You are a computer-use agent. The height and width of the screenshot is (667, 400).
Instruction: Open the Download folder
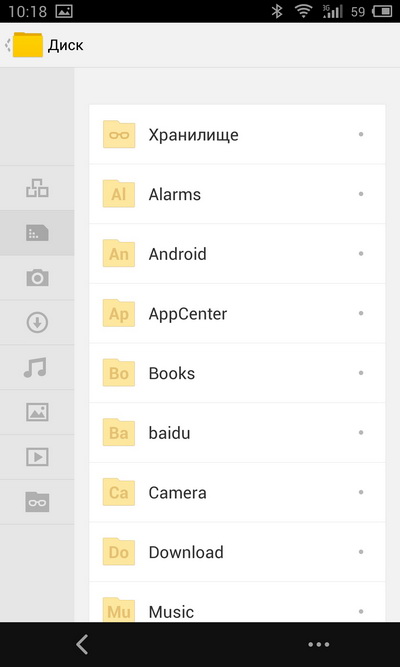pyautogui.click(x=237, y=552)
